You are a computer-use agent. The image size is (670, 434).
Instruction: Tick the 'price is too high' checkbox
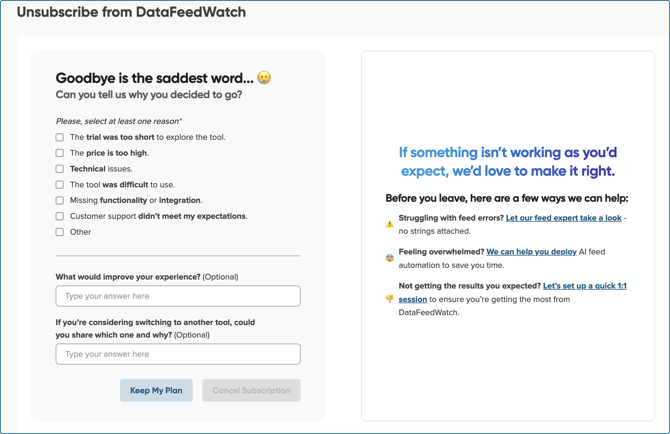click(x=60, y=153)
